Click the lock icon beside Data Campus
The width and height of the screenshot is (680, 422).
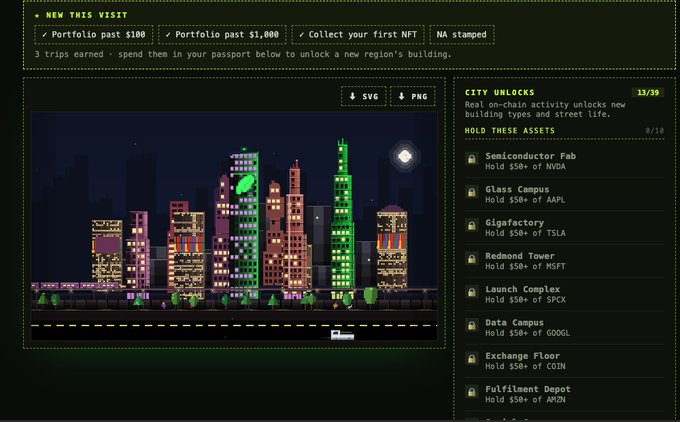point(471,326)
